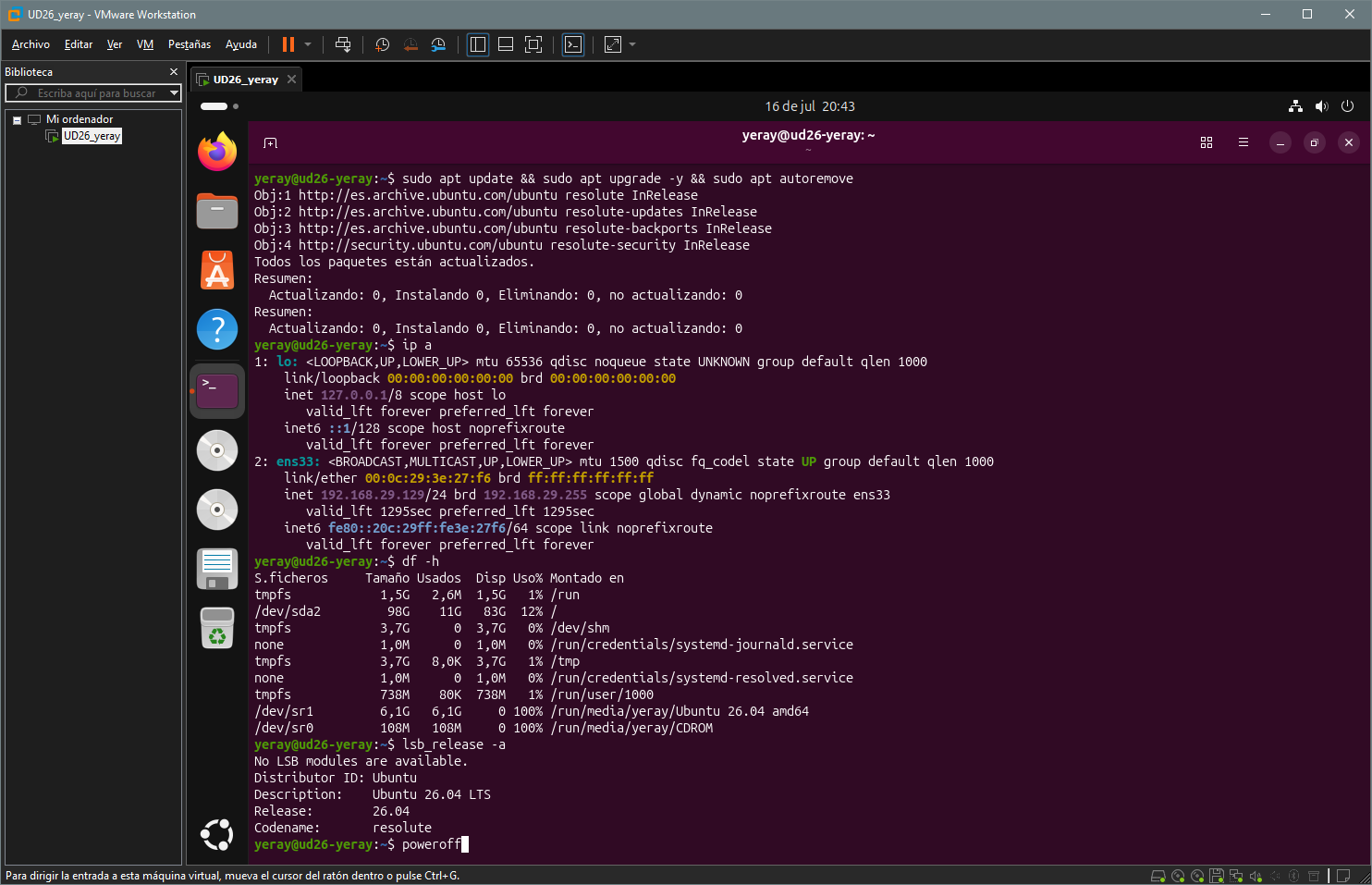The height and width of the screenshot is (885, 1372).
Task: Click the 'Todos los paquetes están actualizados.' line
Action: click(x=395, y=262)
